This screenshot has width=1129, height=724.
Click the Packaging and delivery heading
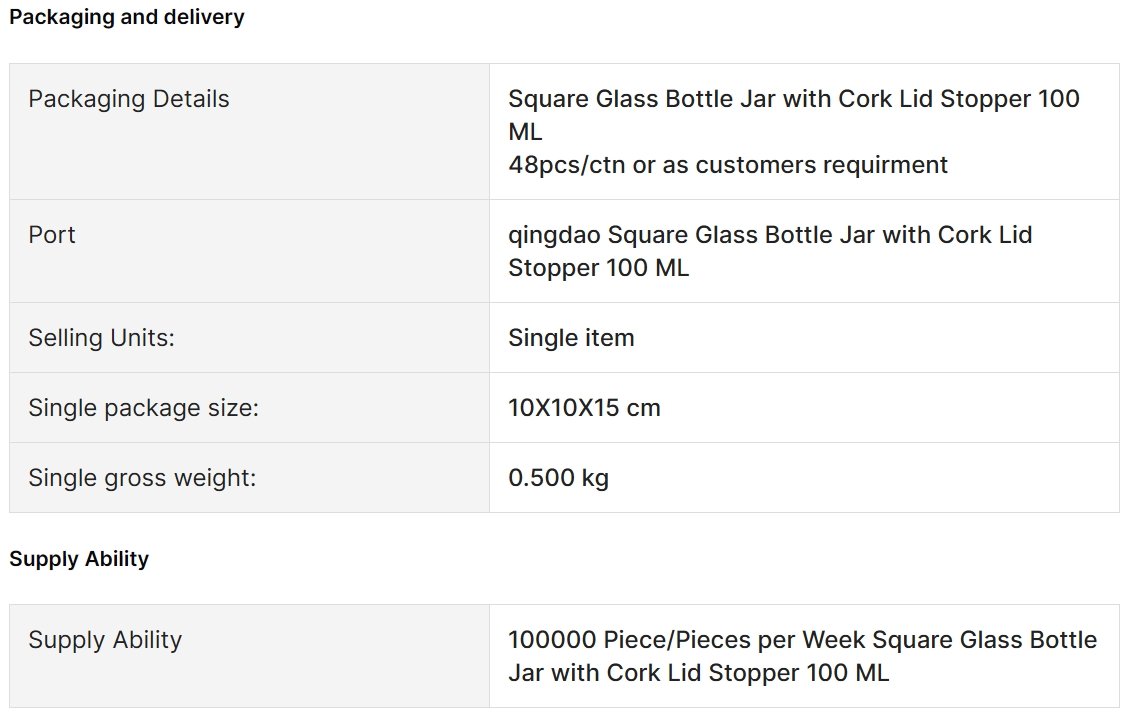tap(127, 17)
